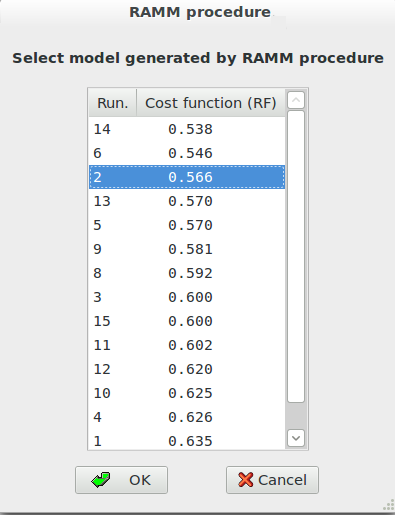
Task: Confirm the selection with the OK button
Action: [121, 480]
